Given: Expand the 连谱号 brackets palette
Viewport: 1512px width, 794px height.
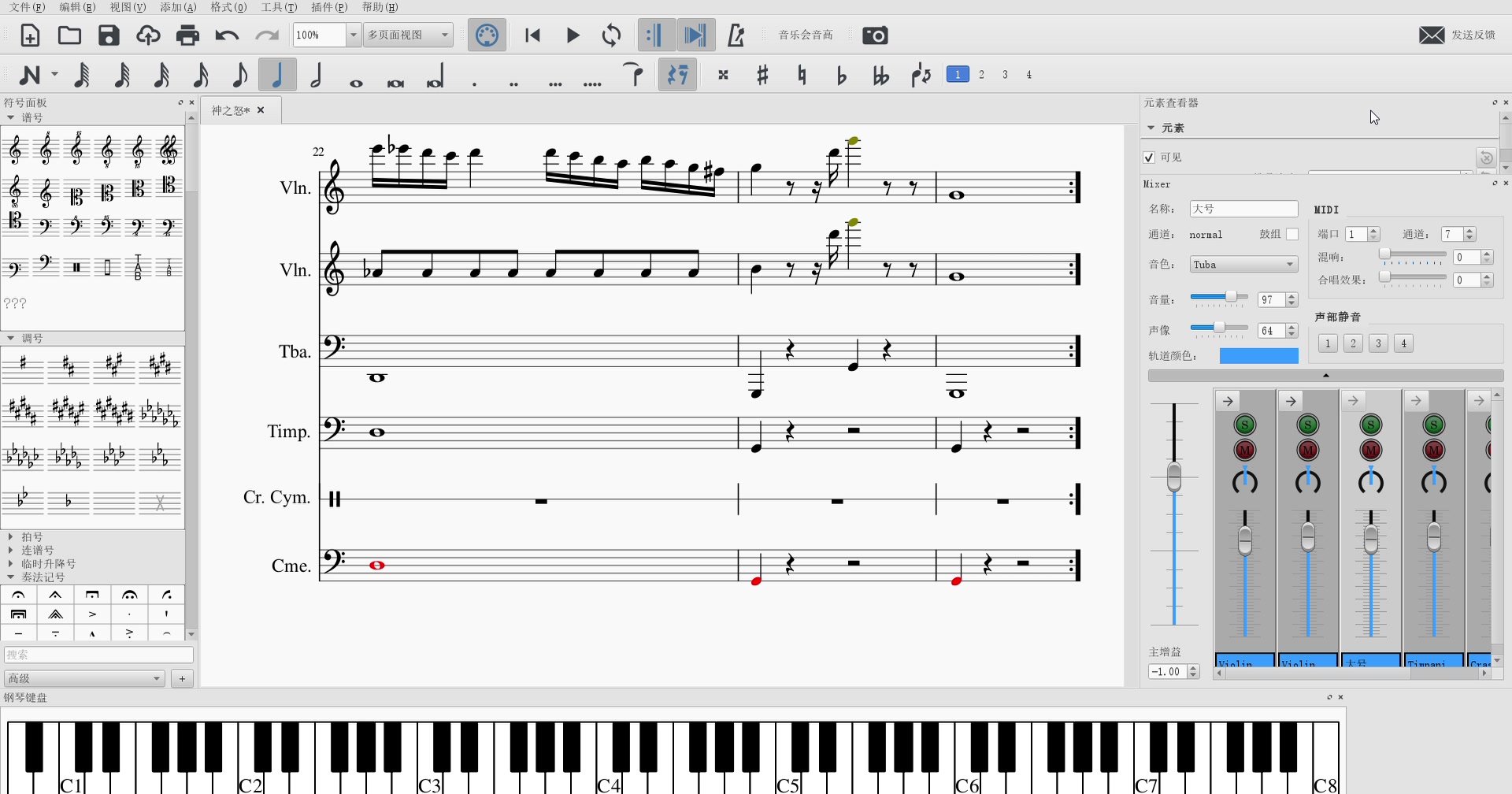Looking at the screenshot, I should point(10,550).
